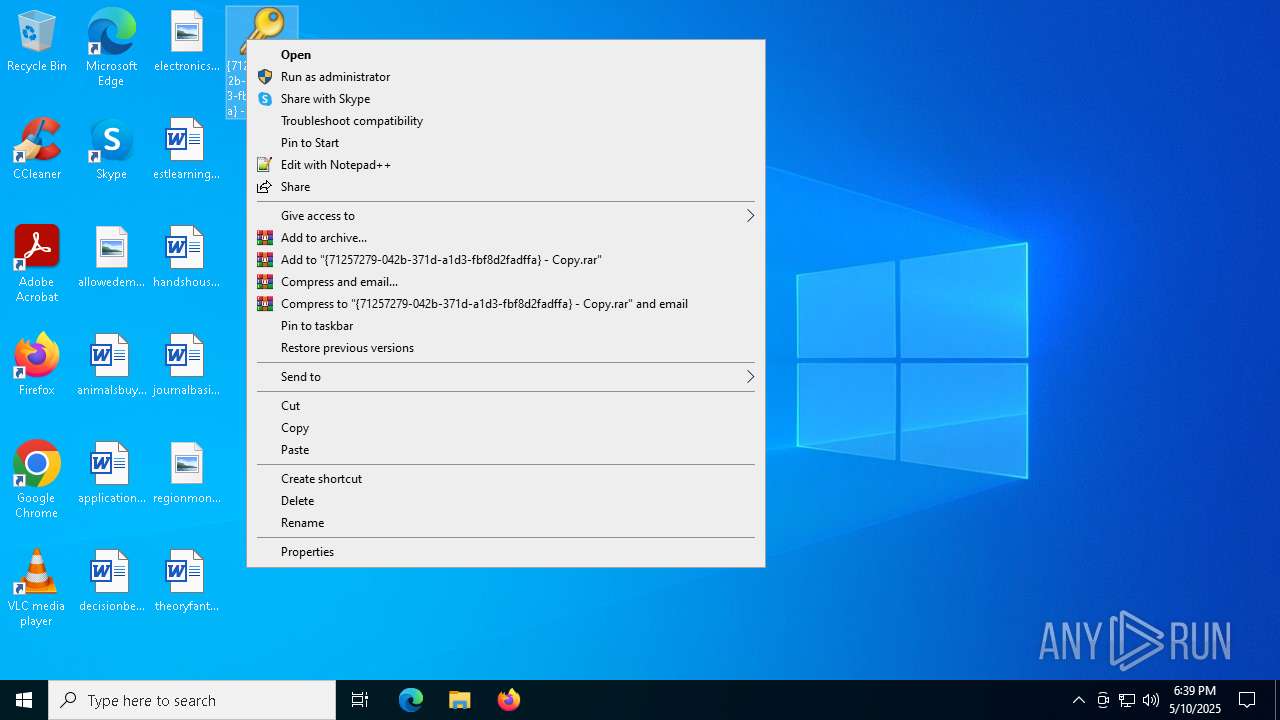Click the network tray icon

(x=1127, y=700)
